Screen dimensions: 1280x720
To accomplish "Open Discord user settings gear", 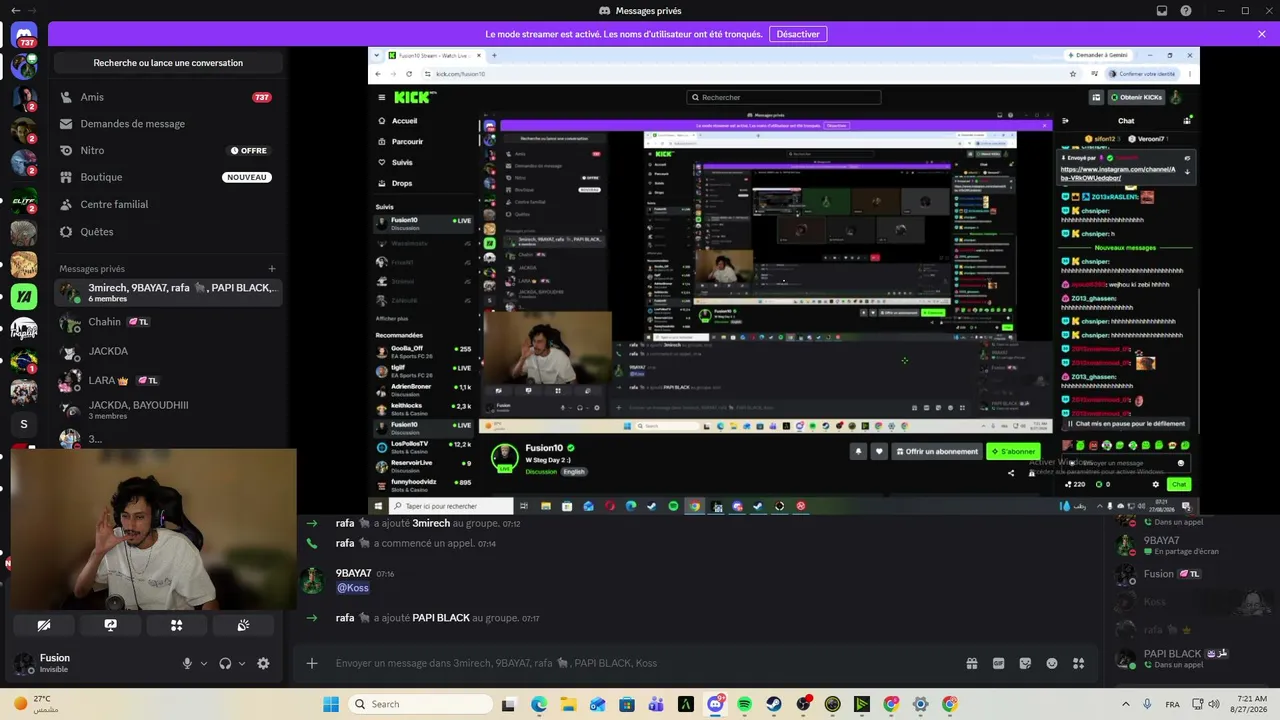I will 263,663.
